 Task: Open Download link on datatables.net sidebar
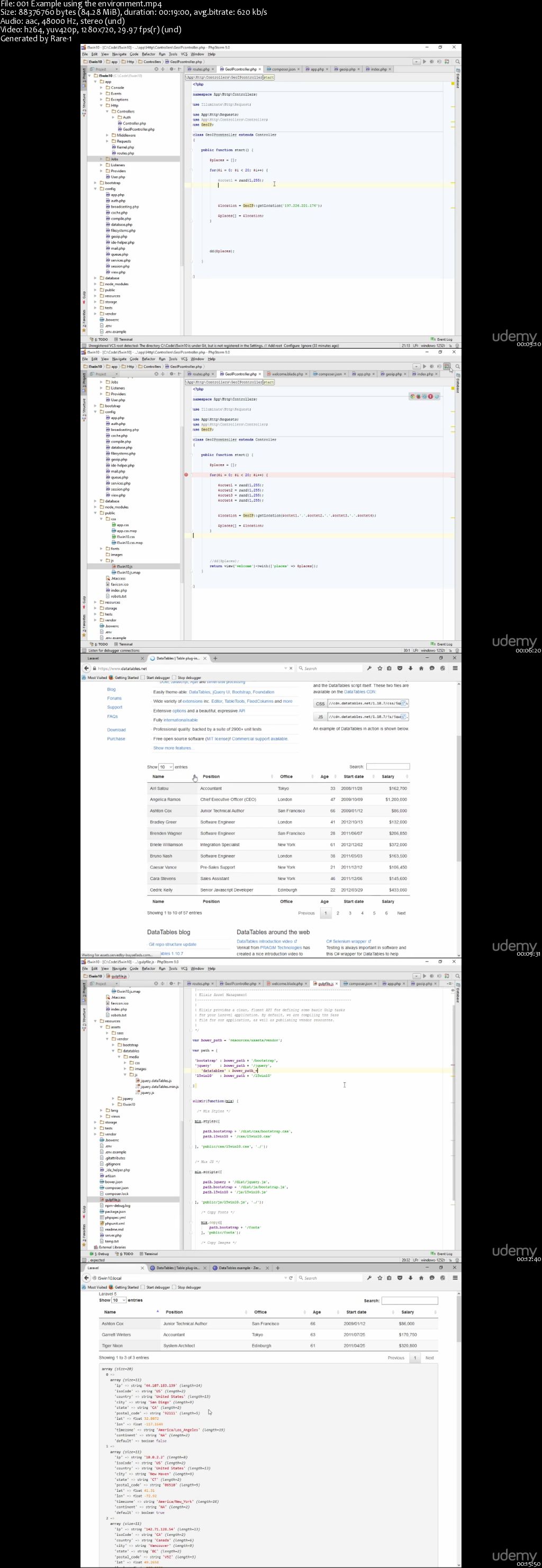(x=116, y=730)
